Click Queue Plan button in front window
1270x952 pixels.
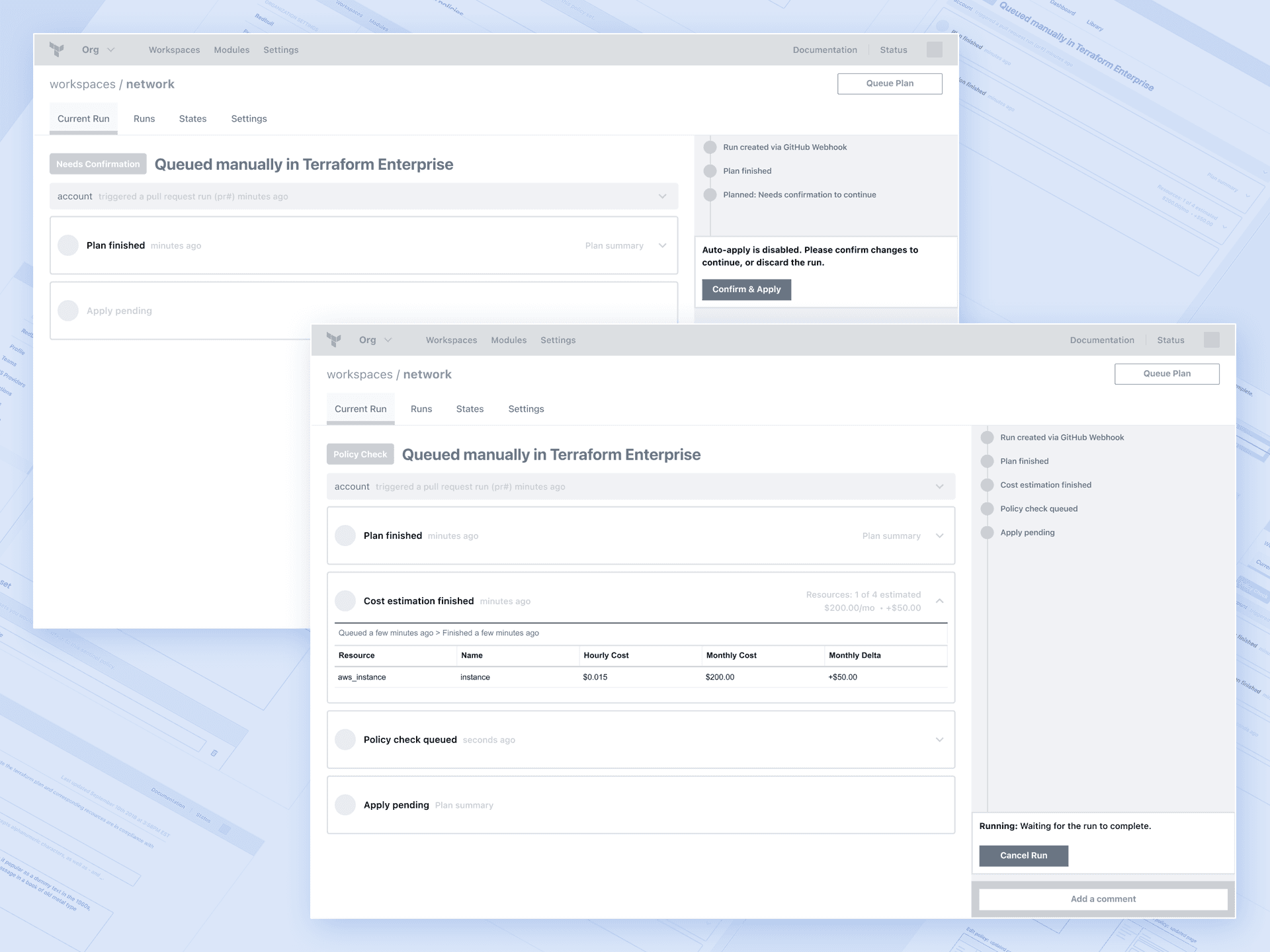(x=1167, y=374)
